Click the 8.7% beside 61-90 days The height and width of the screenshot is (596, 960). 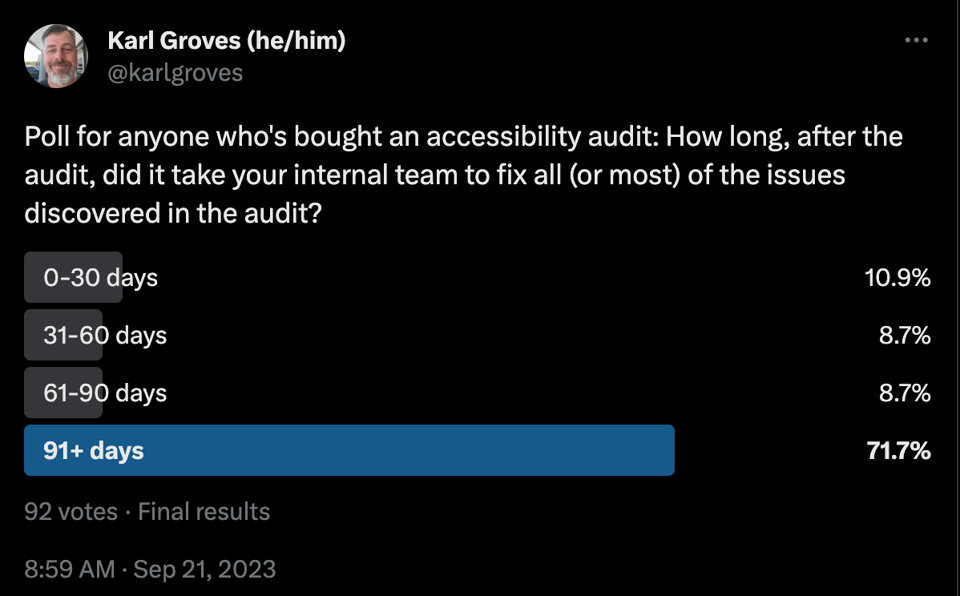[905, 393]
